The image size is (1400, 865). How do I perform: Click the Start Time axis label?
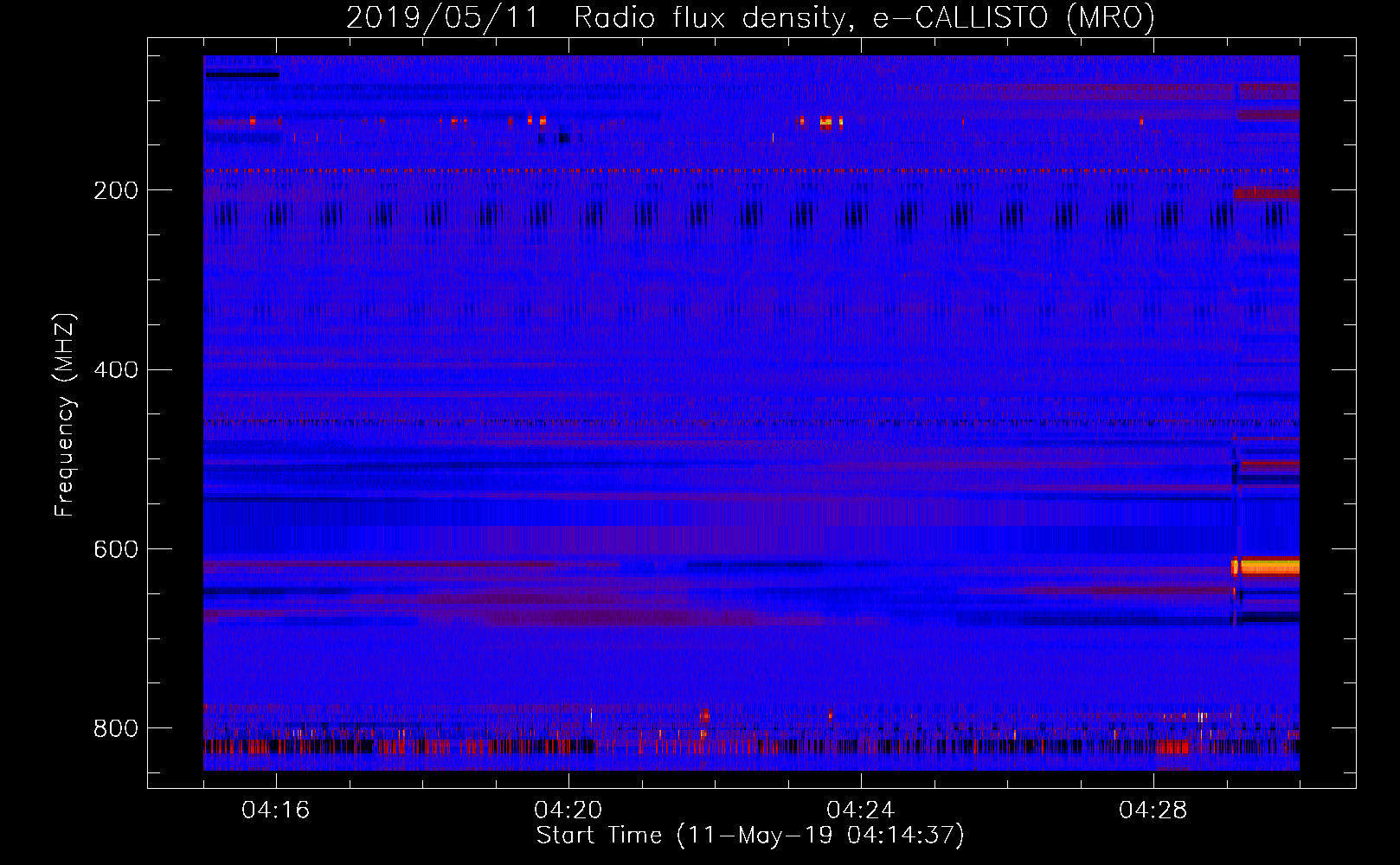(750, 836)
